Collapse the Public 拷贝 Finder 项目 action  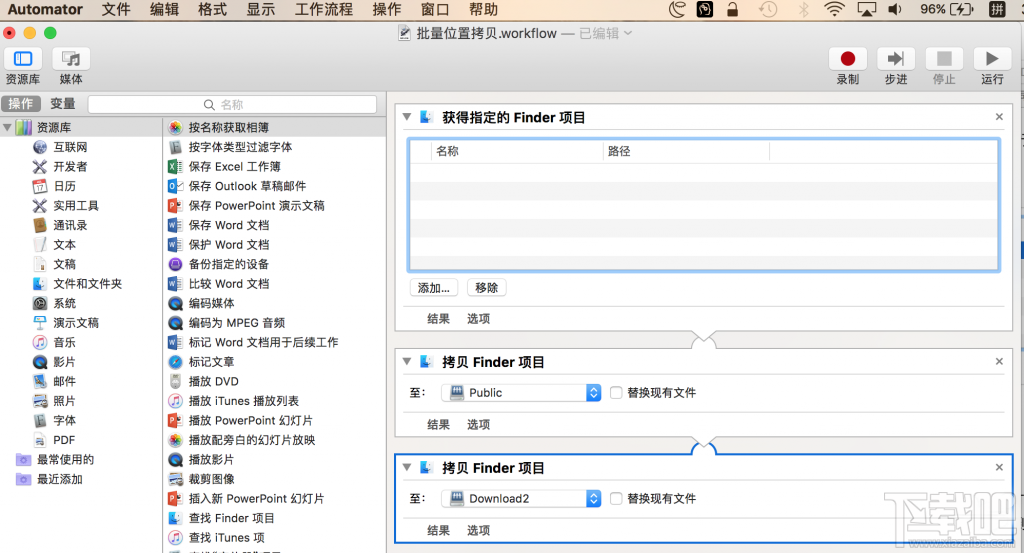[x=407, y=361]
